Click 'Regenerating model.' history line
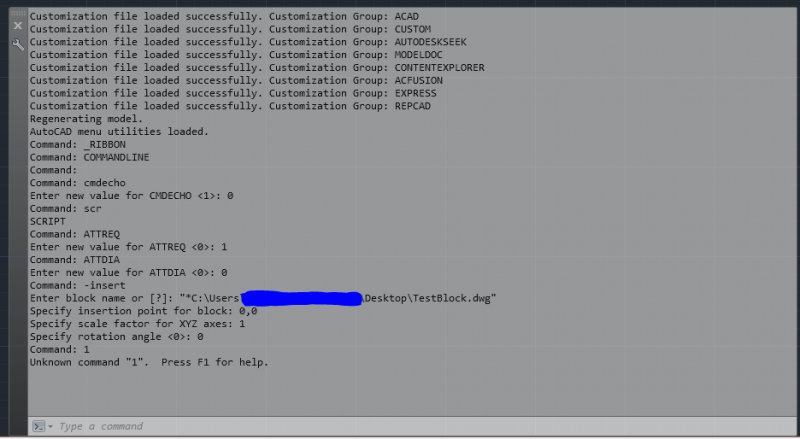 pyautogui.click(x=86, y=119)
